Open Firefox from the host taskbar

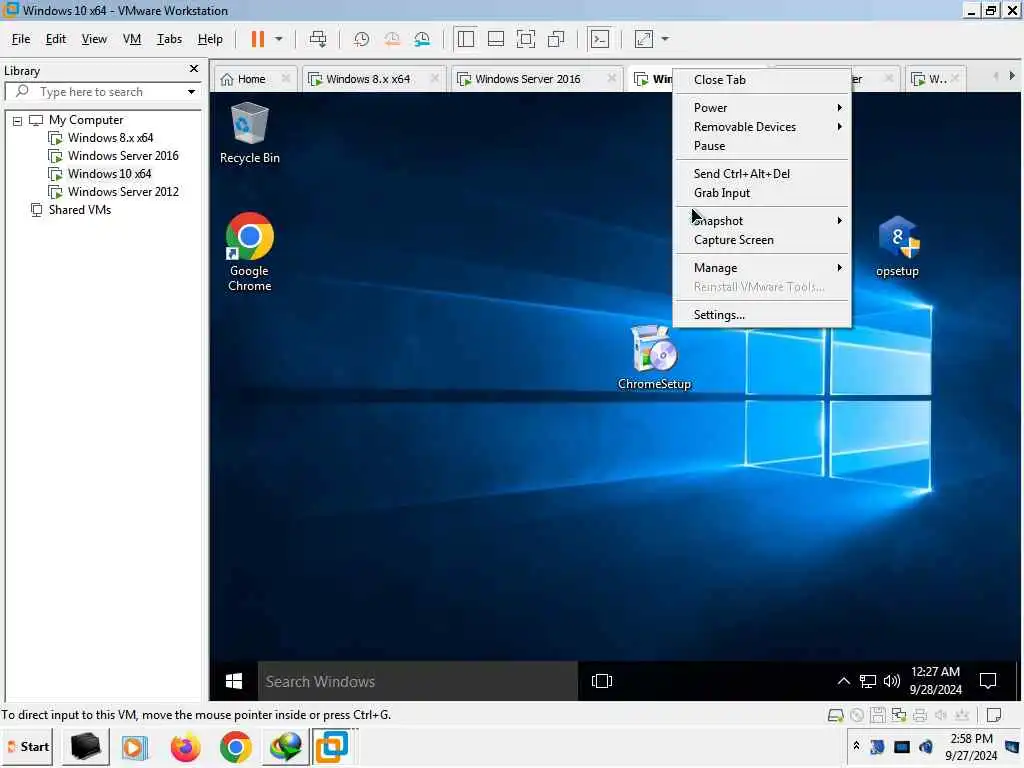tap(185, 747)
